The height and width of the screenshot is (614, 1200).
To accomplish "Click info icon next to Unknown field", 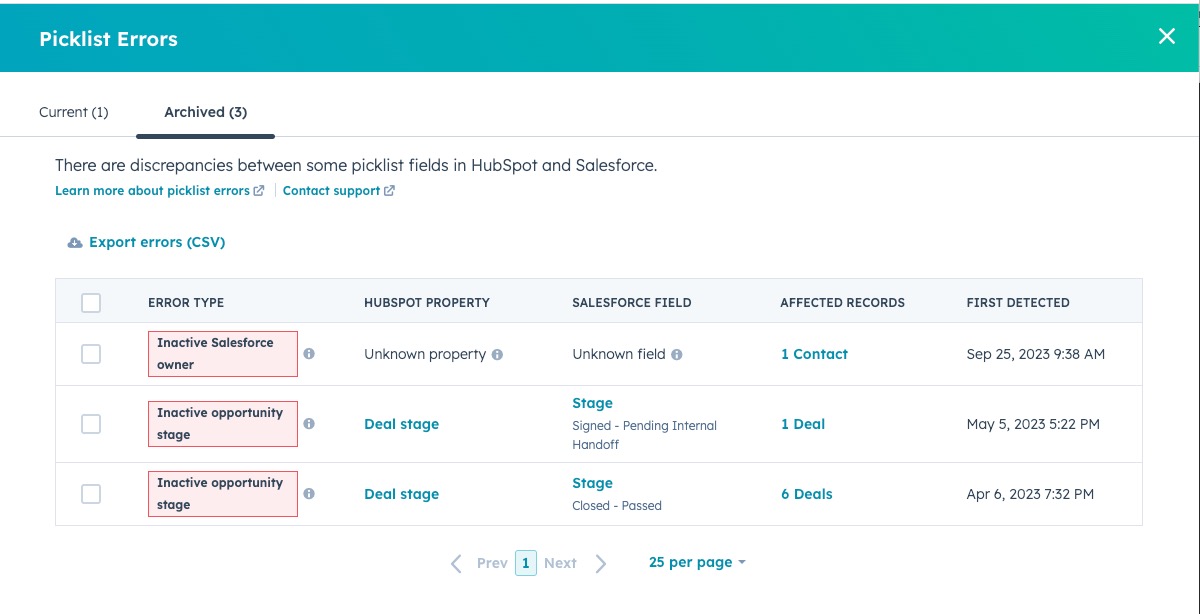I will pyautogui.click(x=677, y=354).
